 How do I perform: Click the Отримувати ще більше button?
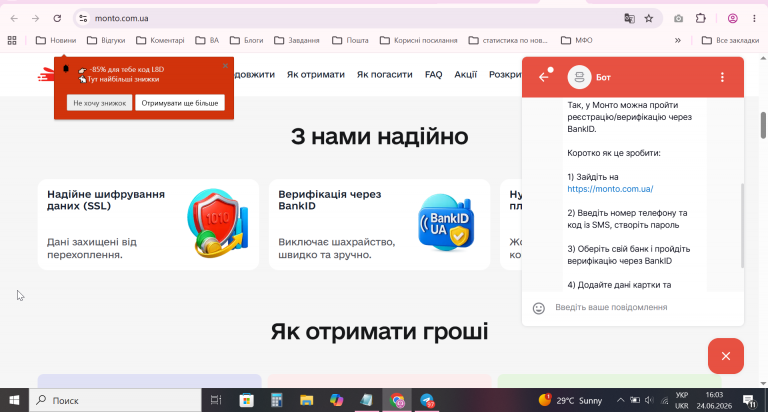click(180, 103)
